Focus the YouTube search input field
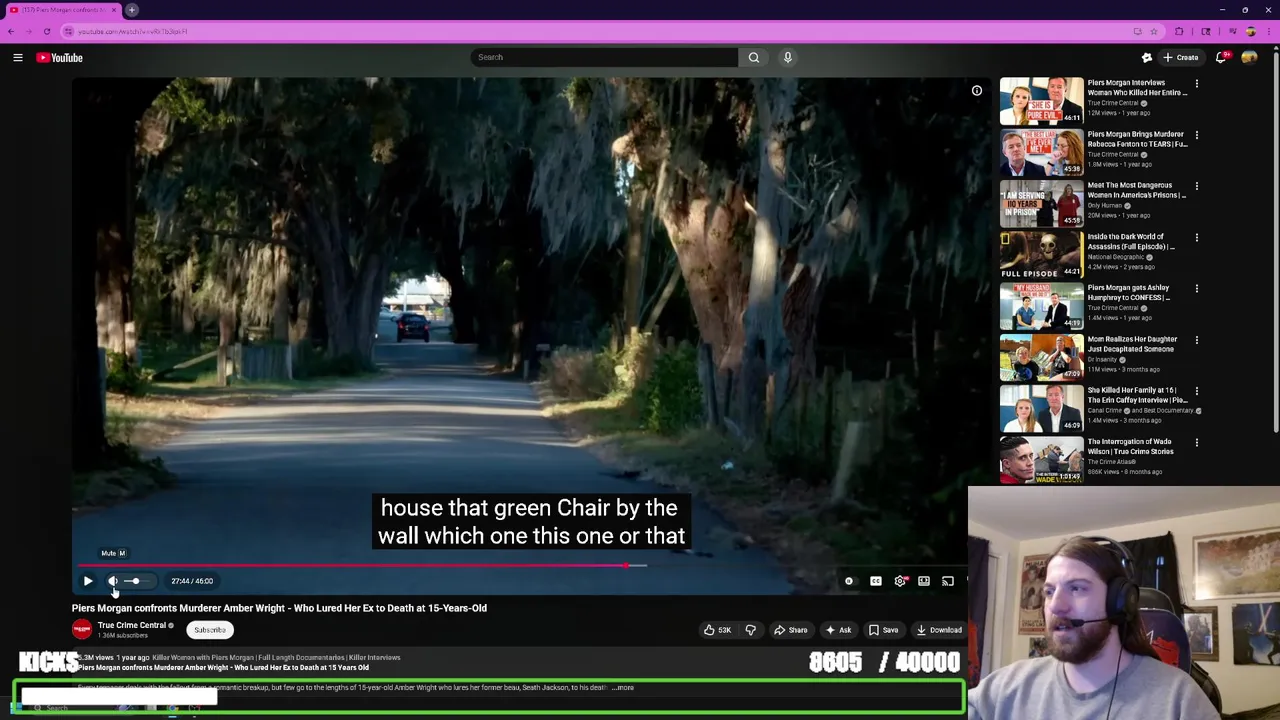 pyautogui.click(x=605, y=57)
